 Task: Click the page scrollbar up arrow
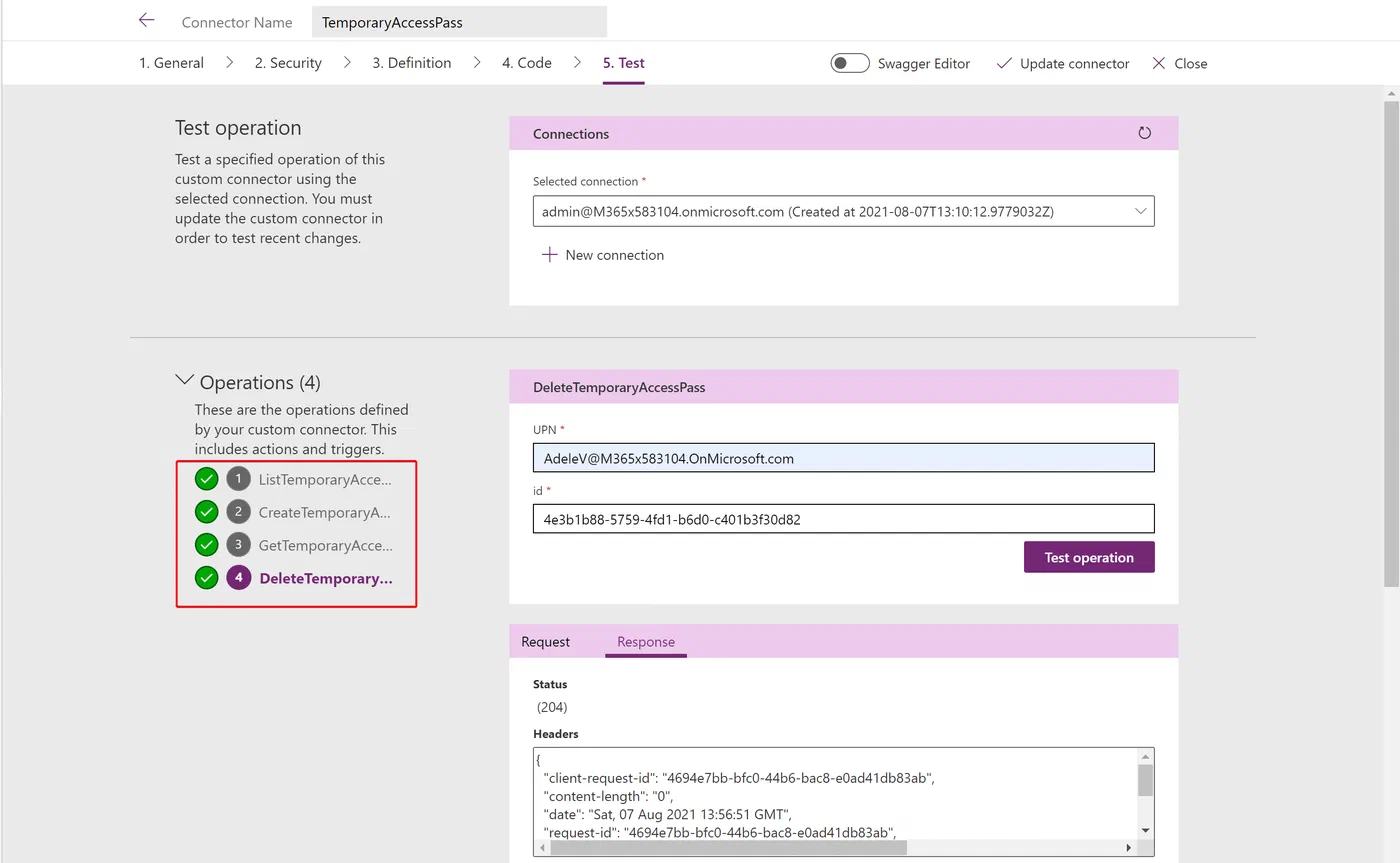[x=1391, y=93]
